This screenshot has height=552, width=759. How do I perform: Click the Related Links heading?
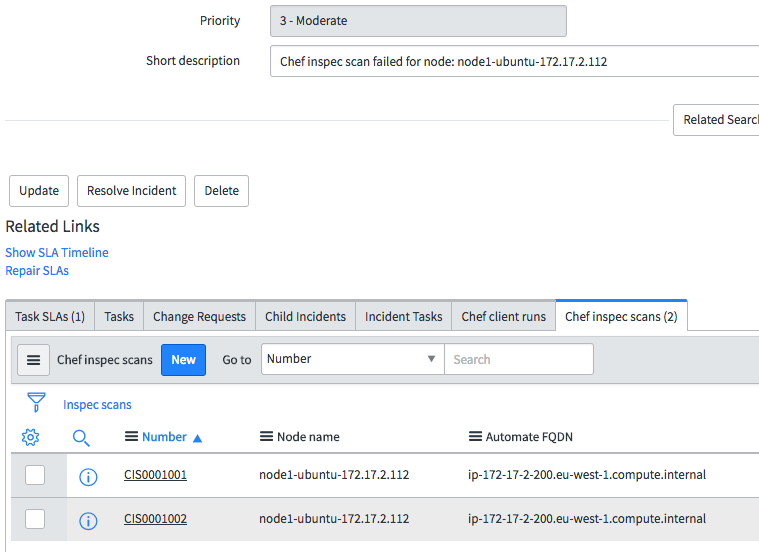pos(52,226)
